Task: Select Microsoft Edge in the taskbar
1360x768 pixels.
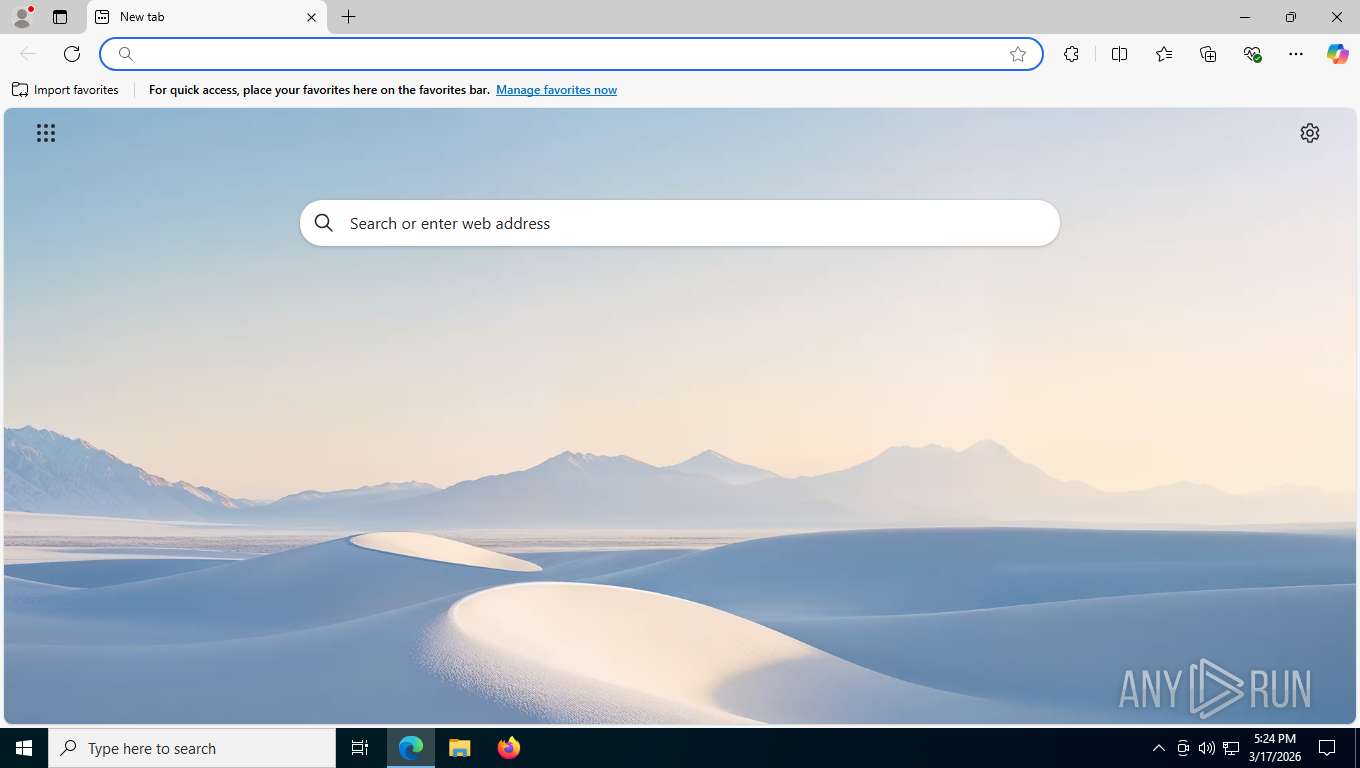Action: tap(411, 748)
